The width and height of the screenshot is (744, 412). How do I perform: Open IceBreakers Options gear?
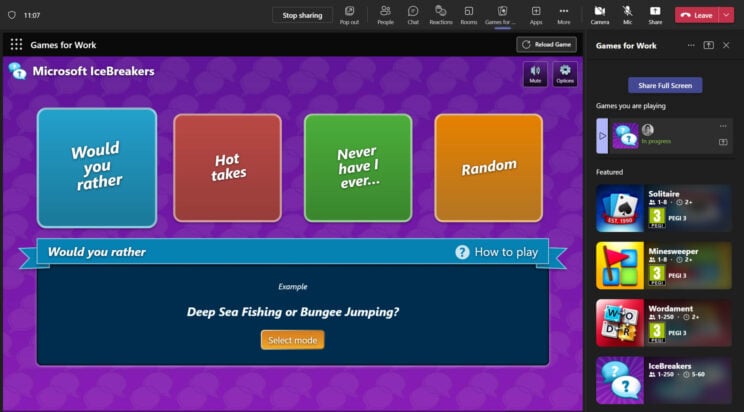click(565, 74)
